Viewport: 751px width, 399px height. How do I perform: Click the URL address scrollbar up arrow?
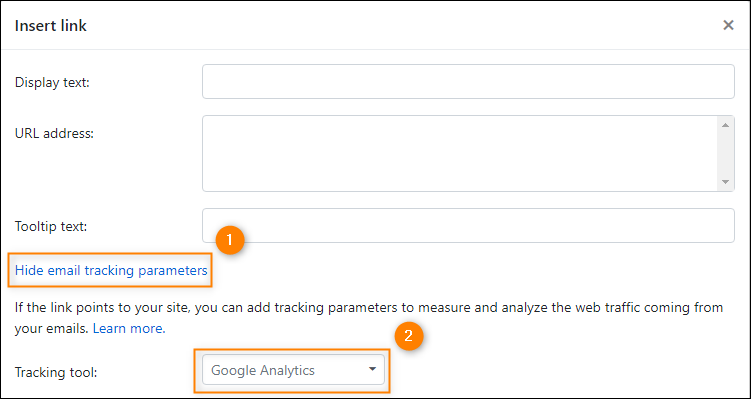coord(725,125)
